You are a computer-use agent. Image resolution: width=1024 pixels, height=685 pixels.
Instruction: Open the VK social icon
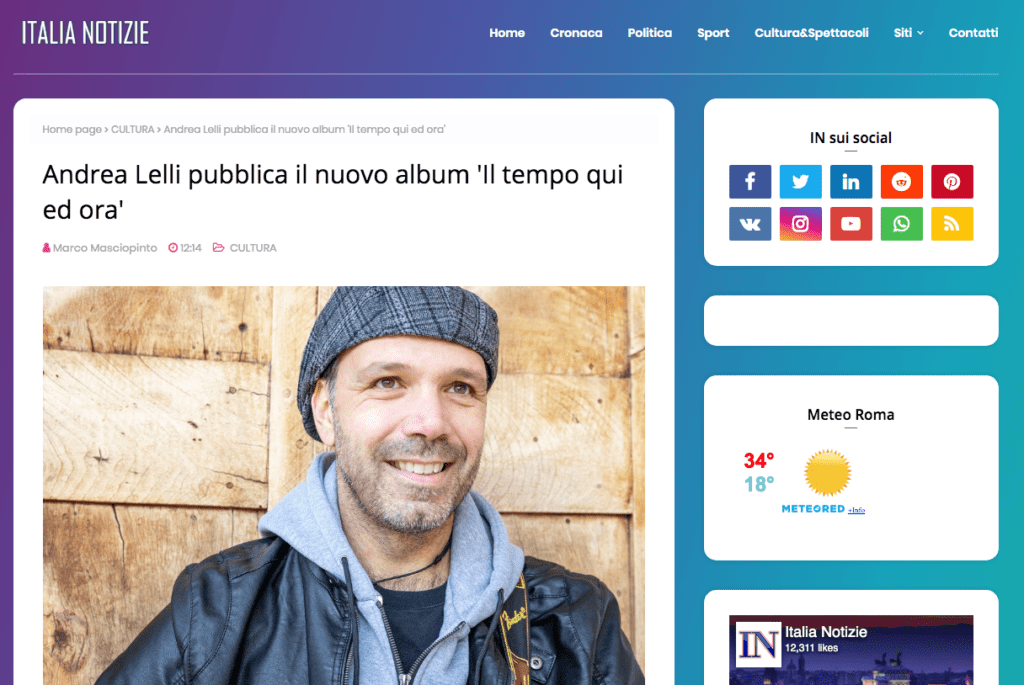(750, 224)
